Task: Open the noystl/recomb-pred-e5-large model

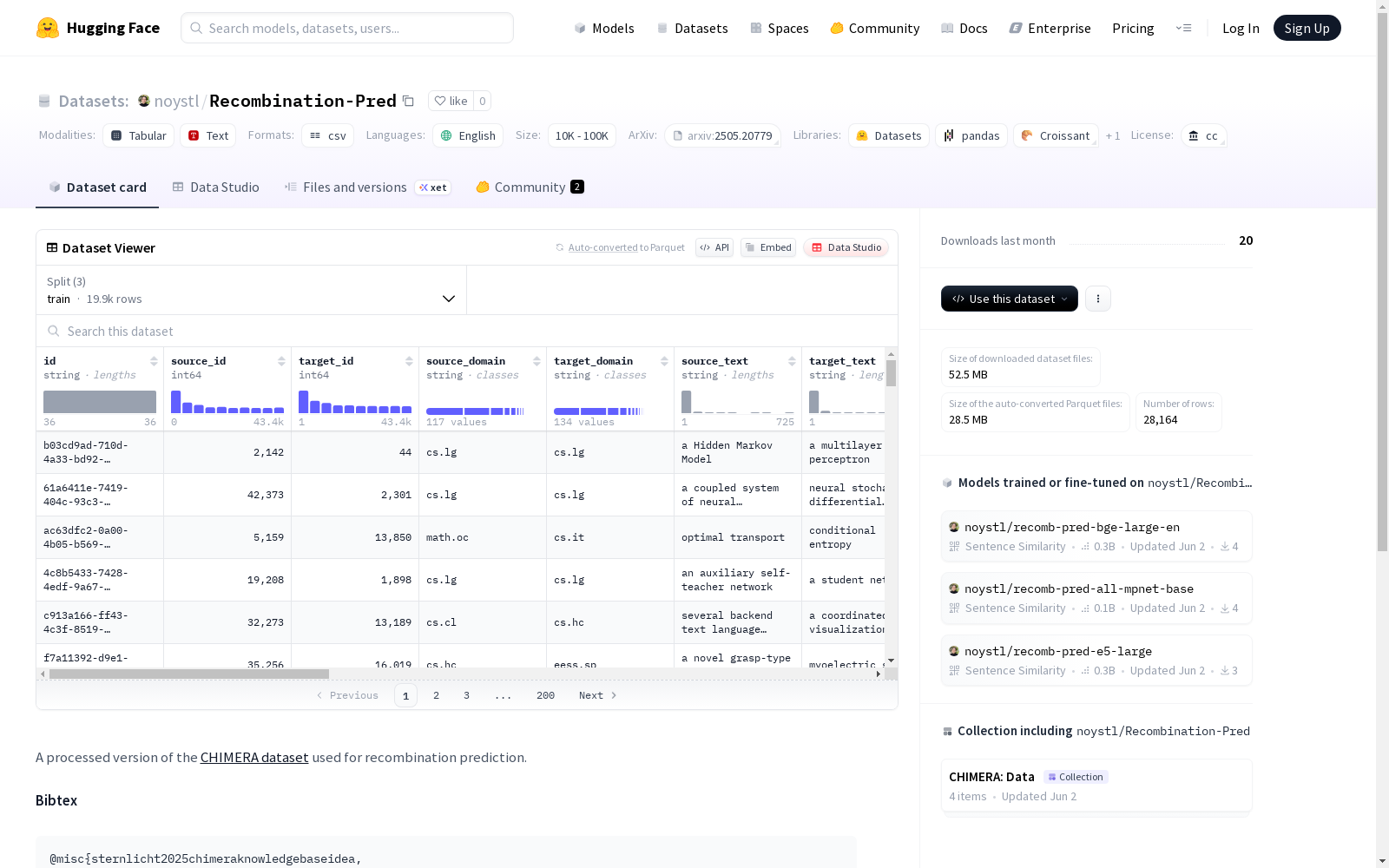Action: 1096,661
